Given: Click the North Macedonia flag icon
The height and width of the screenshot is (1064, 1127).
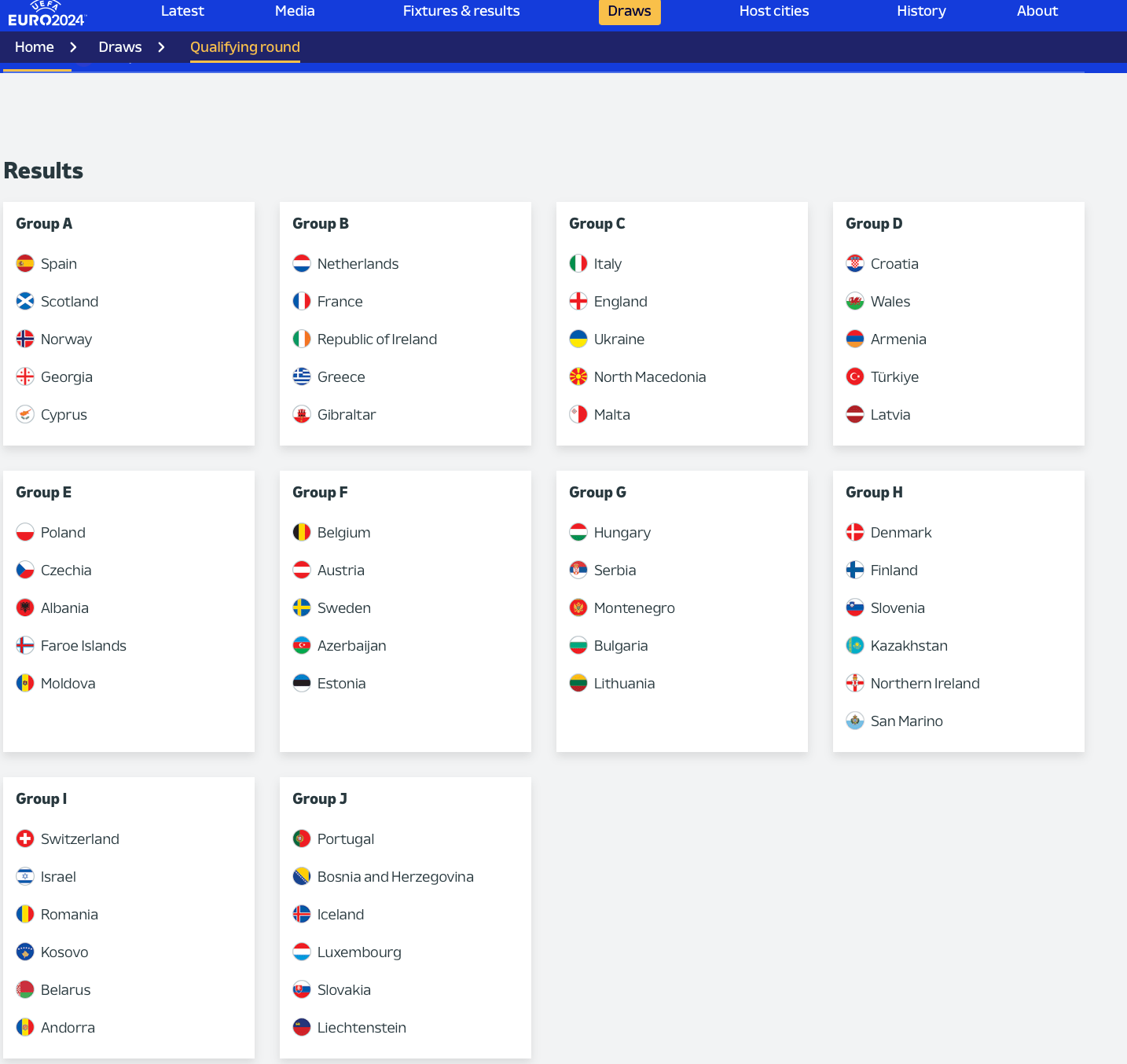Looking at the screenshot, I should 578,376.
